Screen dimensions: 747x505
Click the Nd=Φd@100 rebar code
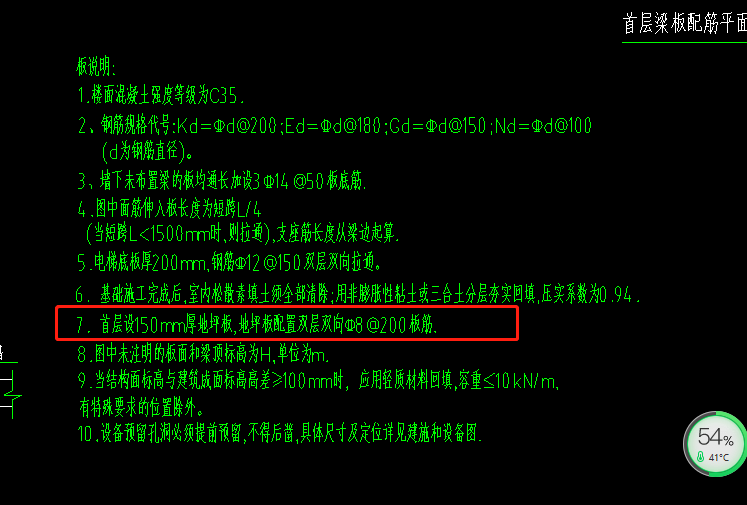coord(543,126)
